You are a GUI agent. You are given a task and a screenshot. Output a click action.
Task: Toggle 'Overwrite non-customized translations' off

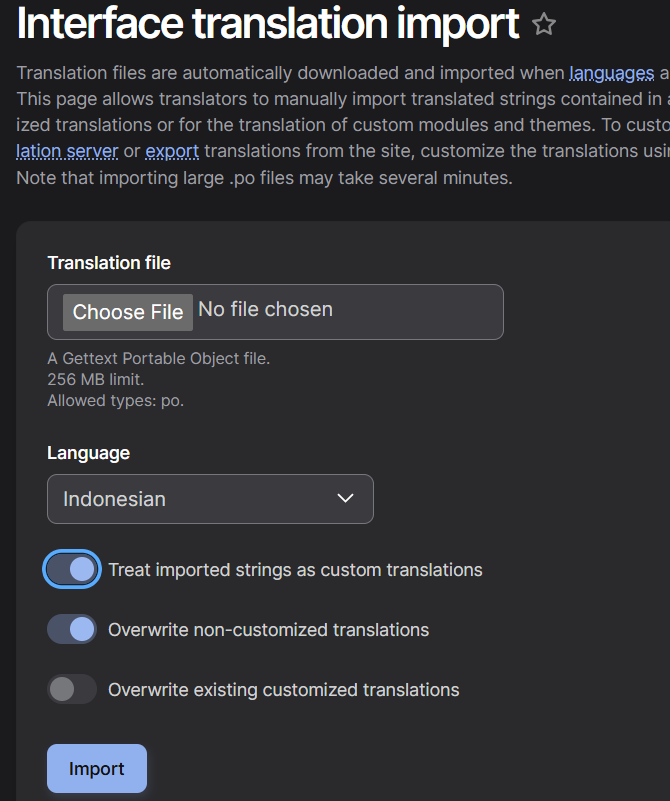coord(71,628)
